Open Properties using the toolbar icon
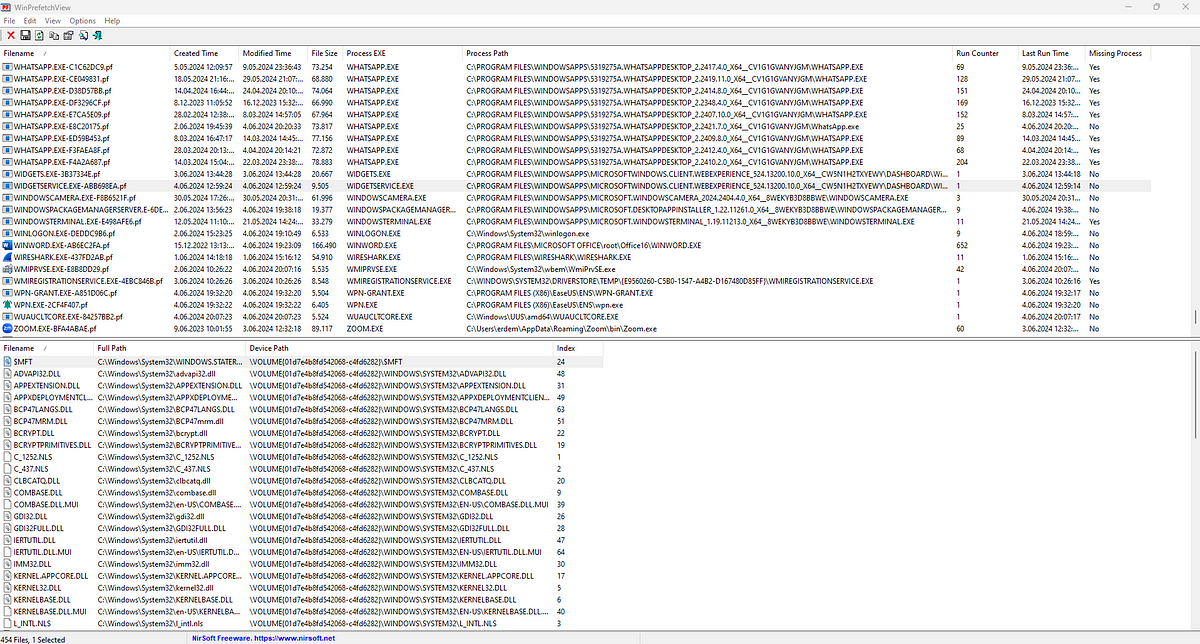 [x=66, y=35]
